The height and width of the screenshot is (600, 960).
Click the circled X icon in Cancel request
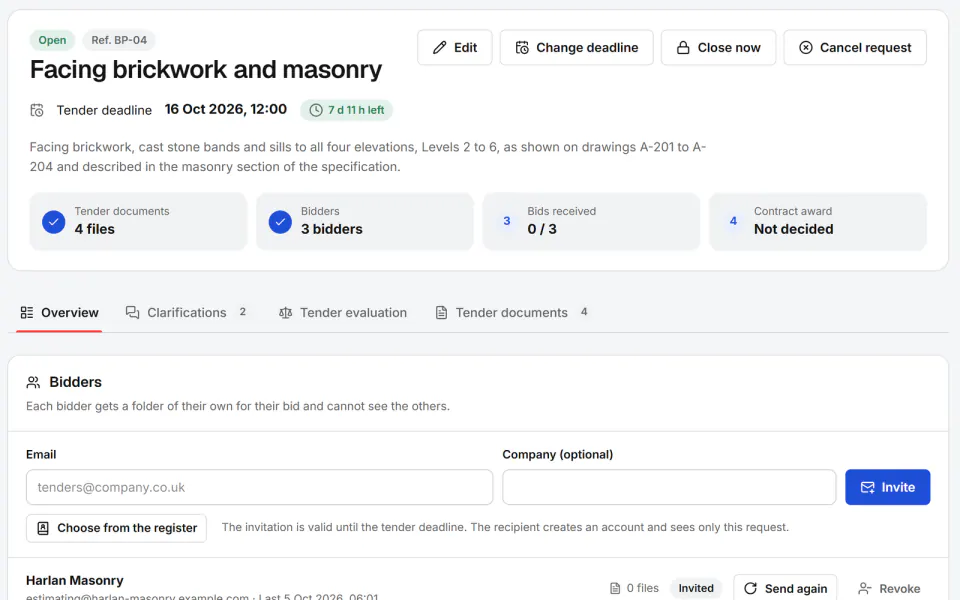tap(806, 48)
